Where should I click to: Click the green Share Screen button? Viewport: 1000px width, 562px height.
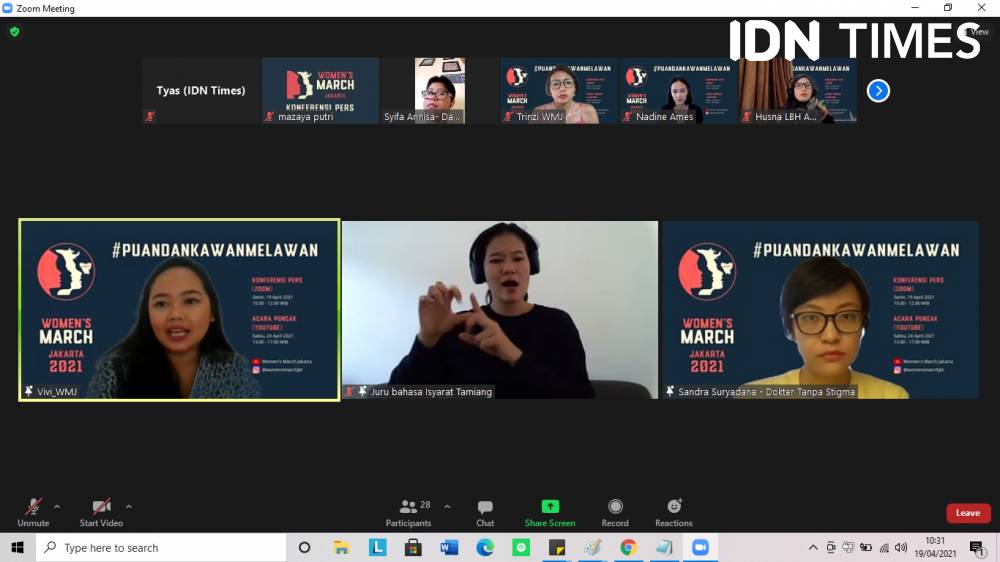(550, 513)
